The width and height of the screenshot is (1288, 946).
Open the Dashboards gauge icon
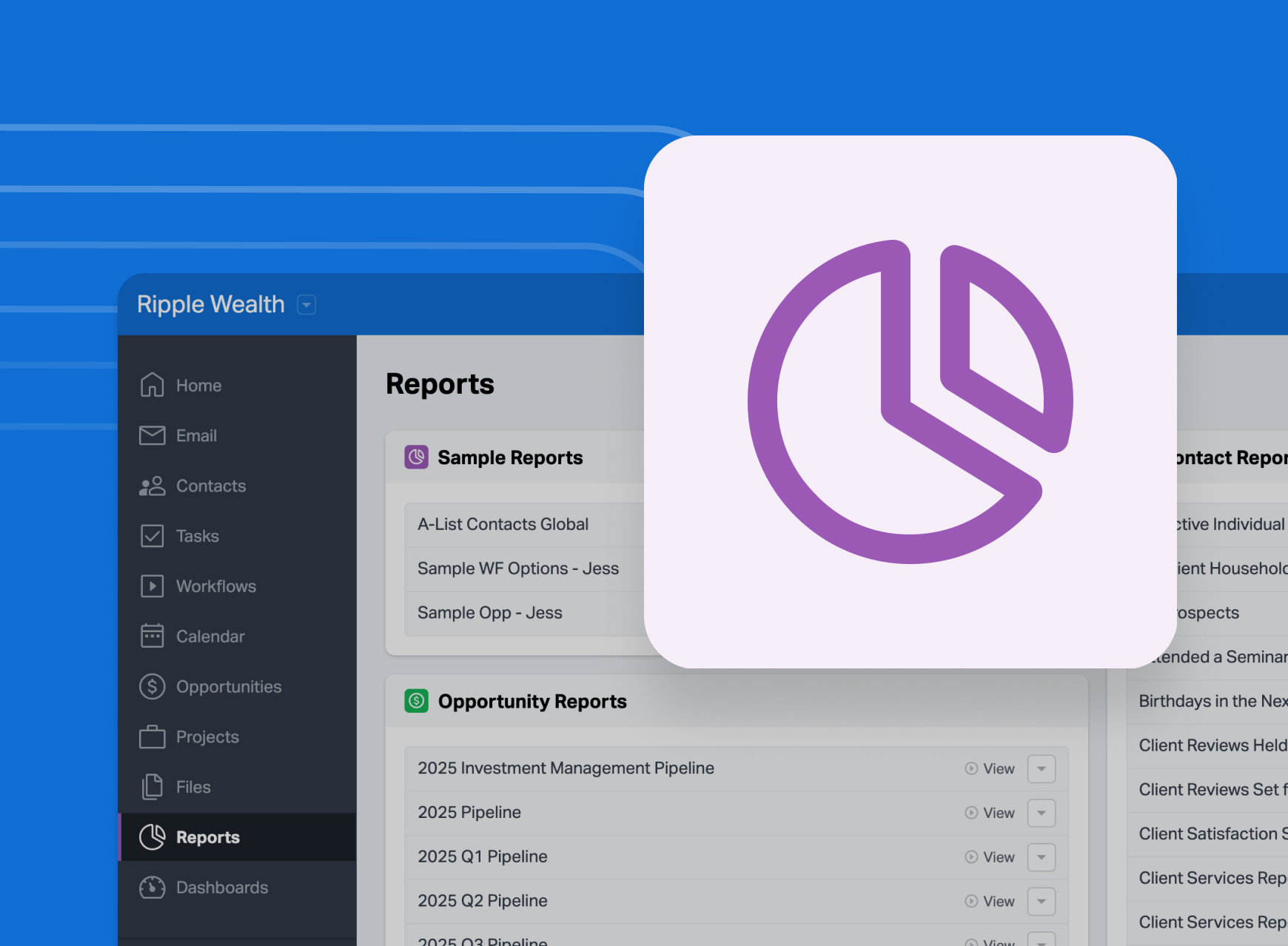click(x=152, y=887)
